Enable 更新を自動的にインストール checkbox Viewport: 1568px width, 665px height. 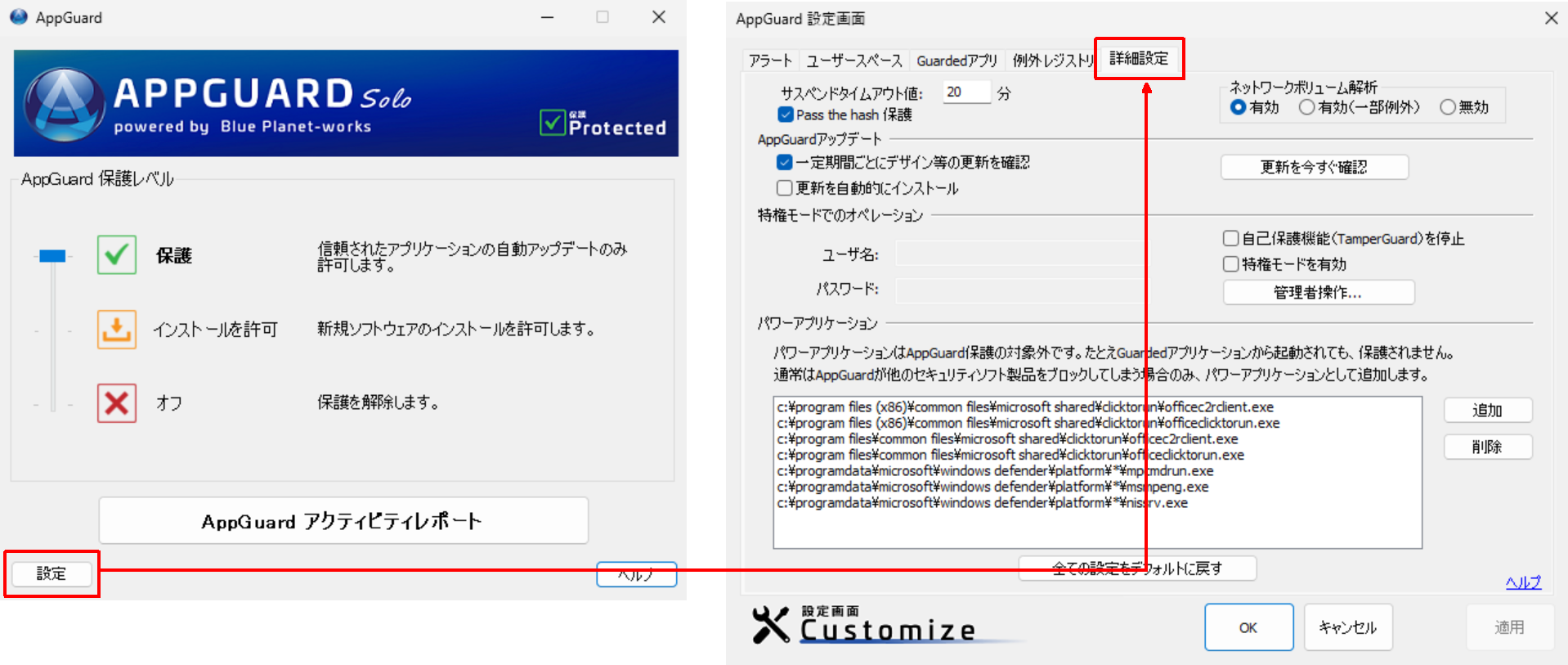[785, 188]
